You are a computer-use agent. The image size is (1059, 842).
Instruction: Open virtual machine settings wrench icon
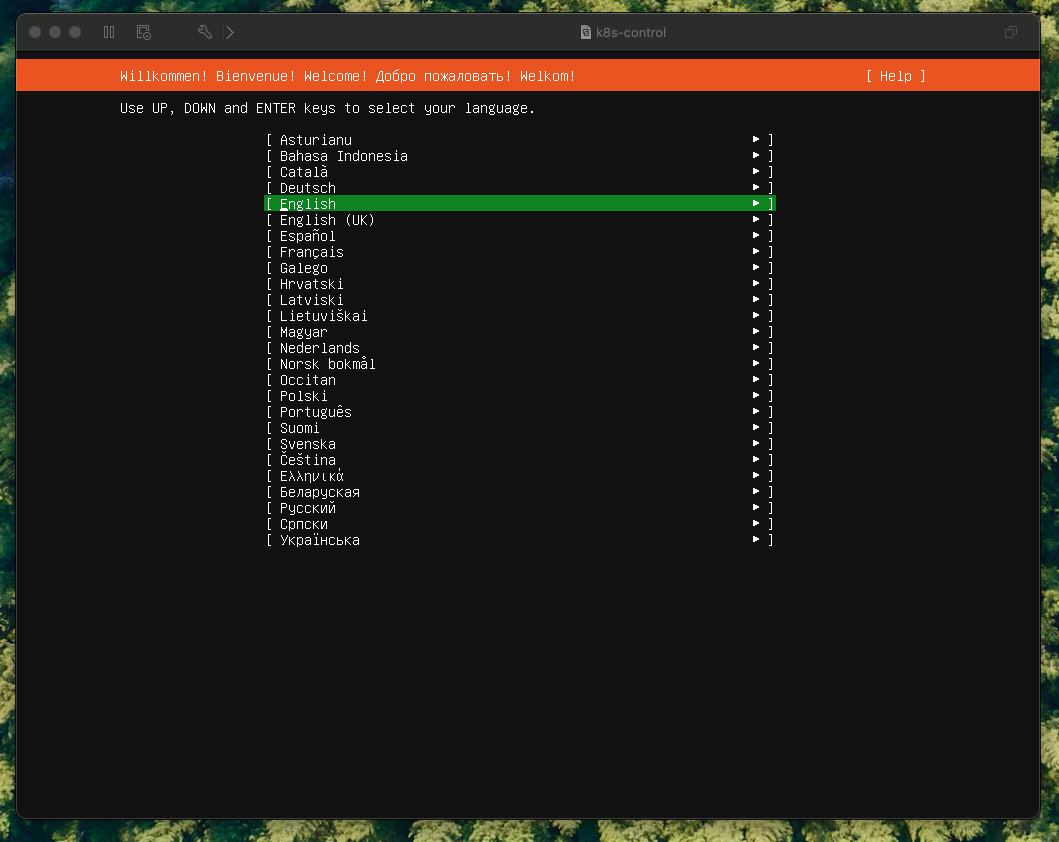click(x=204, y=32)
